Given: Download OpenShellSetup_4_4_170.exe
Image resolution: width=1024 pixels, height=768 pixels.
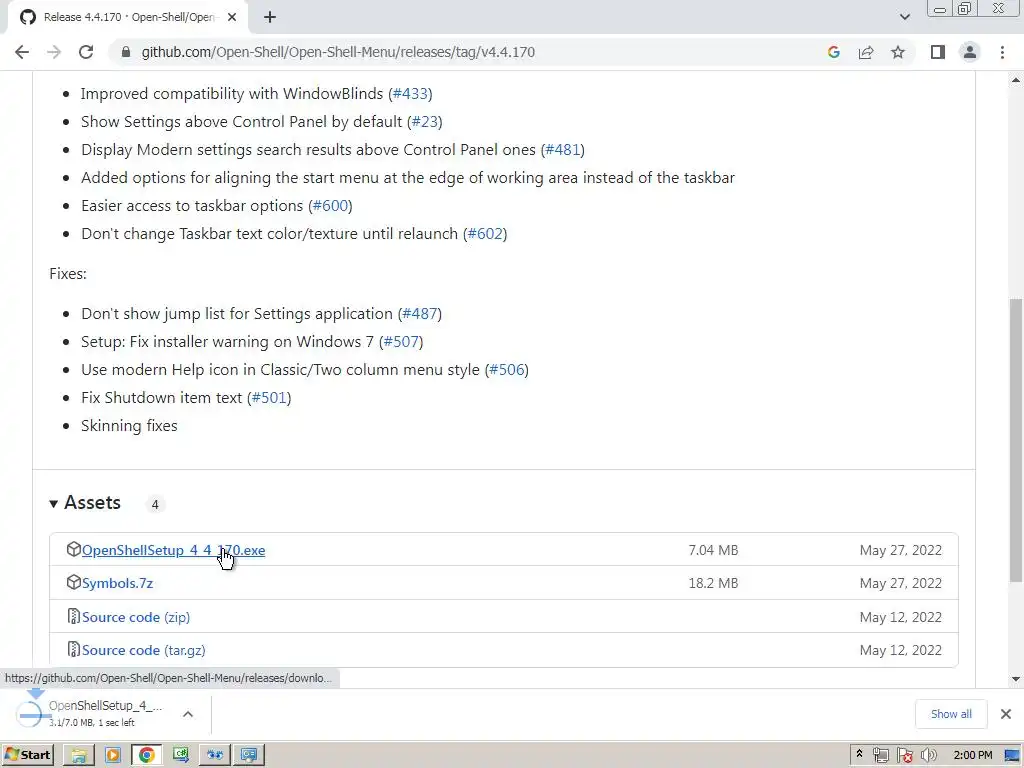Looking at the screenshot, I should click(173, 551).
